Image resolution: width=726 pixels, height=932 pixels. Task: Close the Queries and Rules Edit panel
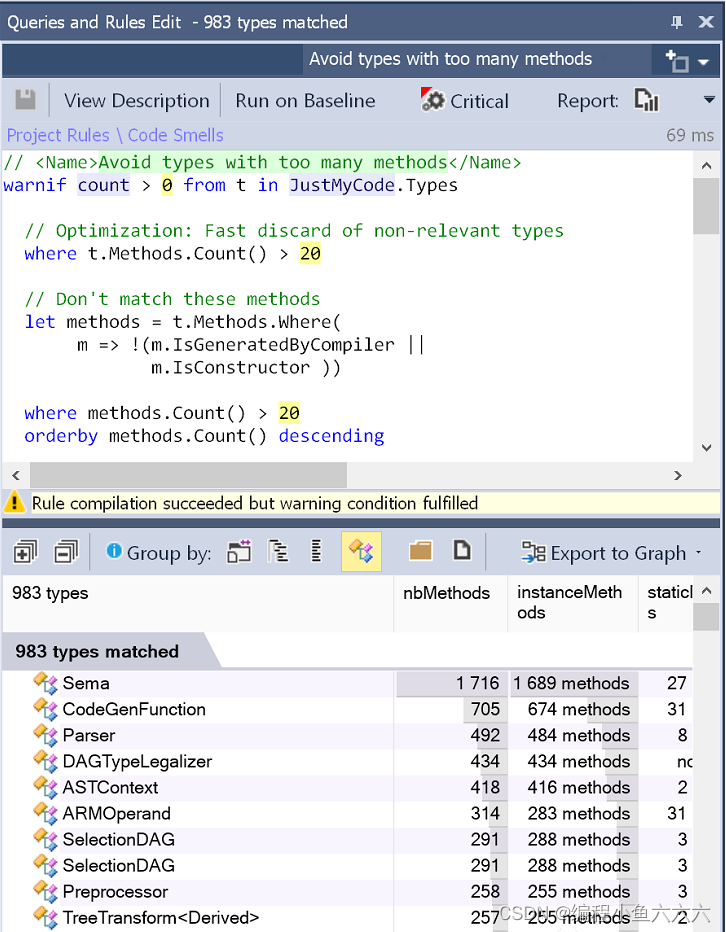coord(706,22)
